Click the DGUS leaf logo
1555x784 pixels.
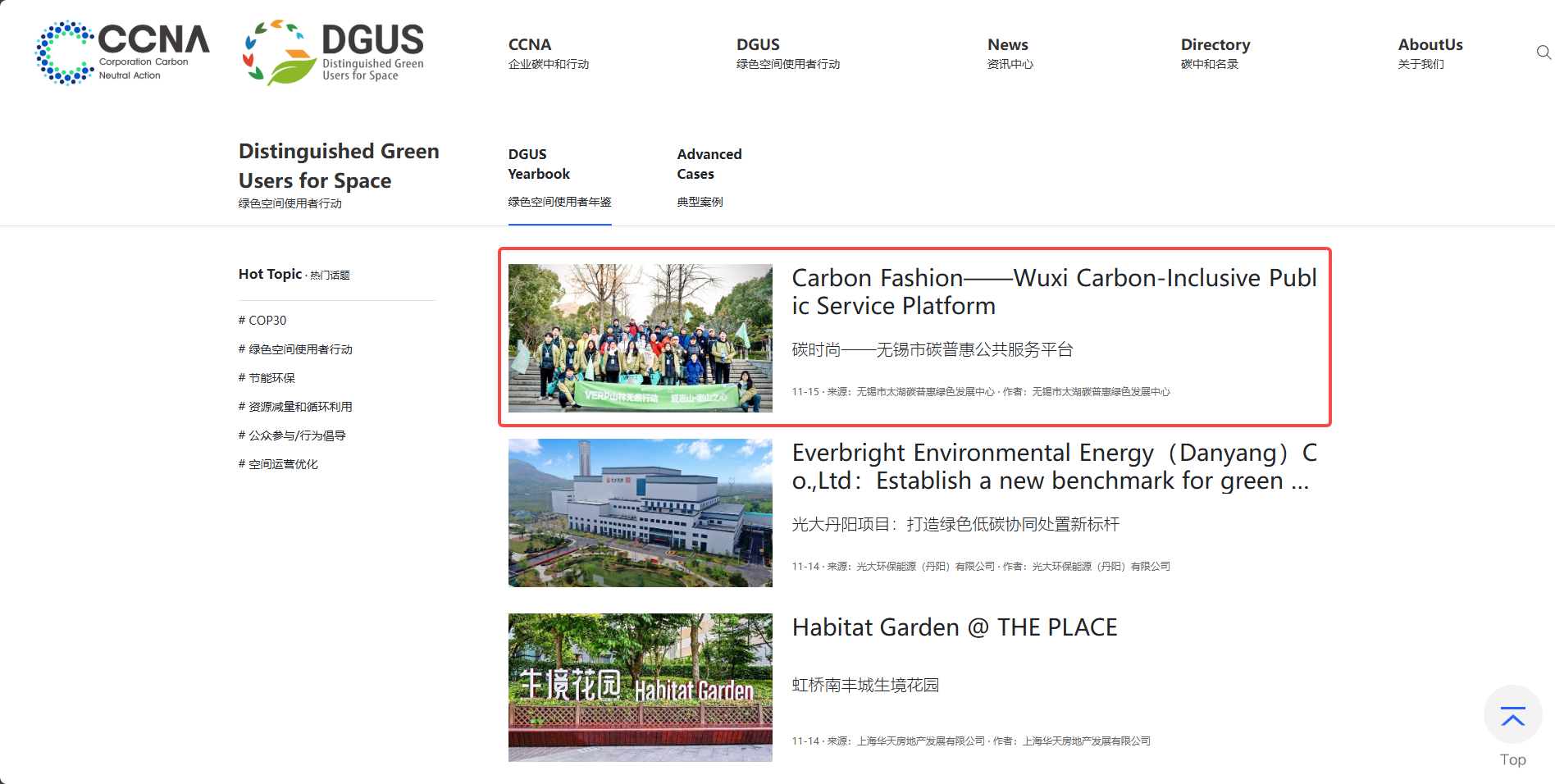(333, 52)
